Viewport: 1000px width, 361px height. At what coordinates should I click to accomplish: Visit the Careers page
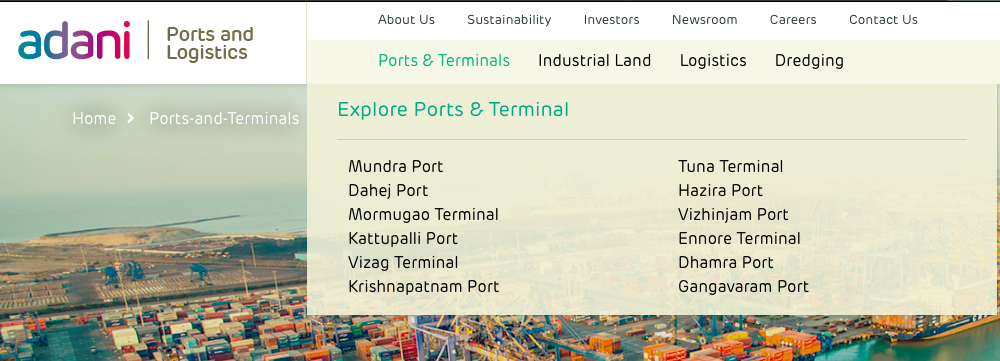pyautogui.click(x=793, y=20)
